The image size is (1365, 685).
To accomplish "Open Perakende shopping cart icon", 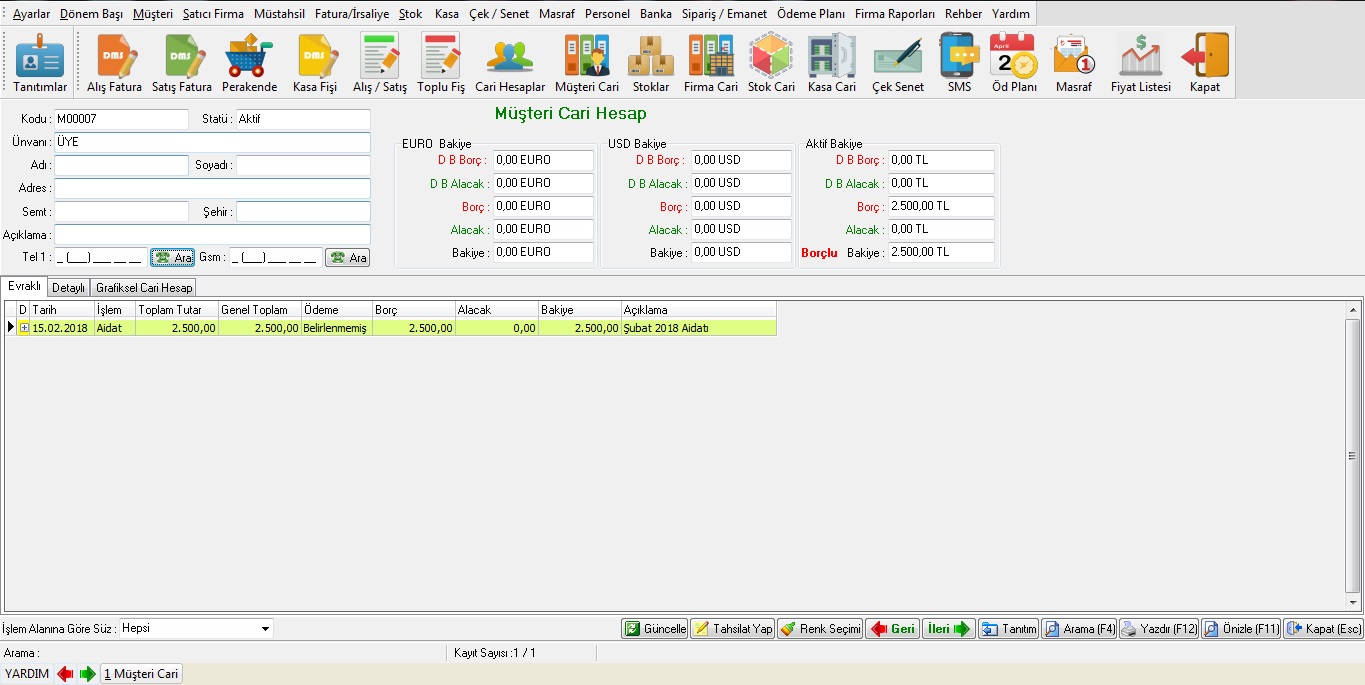I will pyautogui.click(x=249, y=63).
